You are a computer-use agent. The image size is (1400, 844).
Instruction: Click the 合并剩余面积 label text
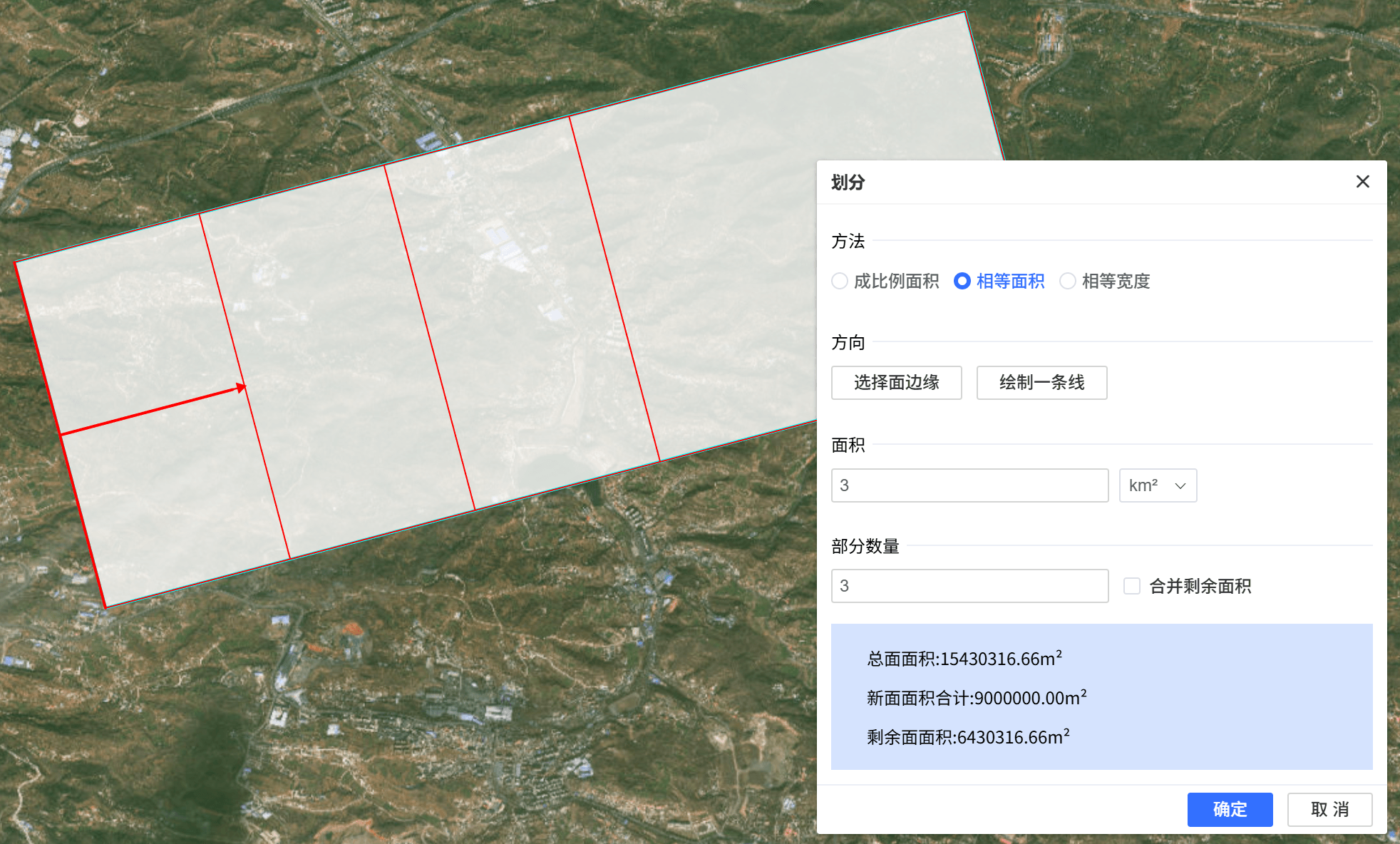pyautogui.click(x=1200, y=586)
